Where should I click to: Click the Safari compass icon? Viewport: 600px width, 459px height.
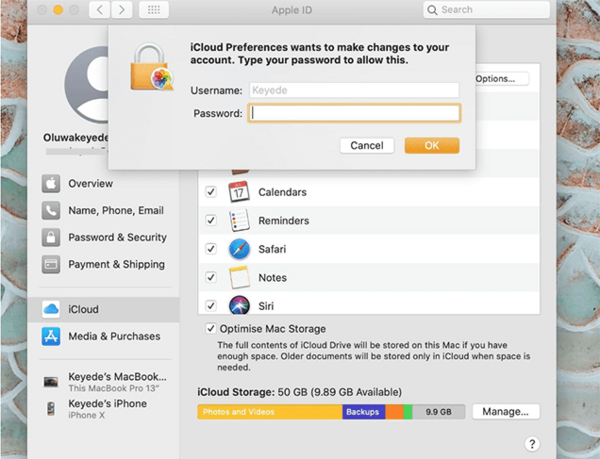click(239, 249)
